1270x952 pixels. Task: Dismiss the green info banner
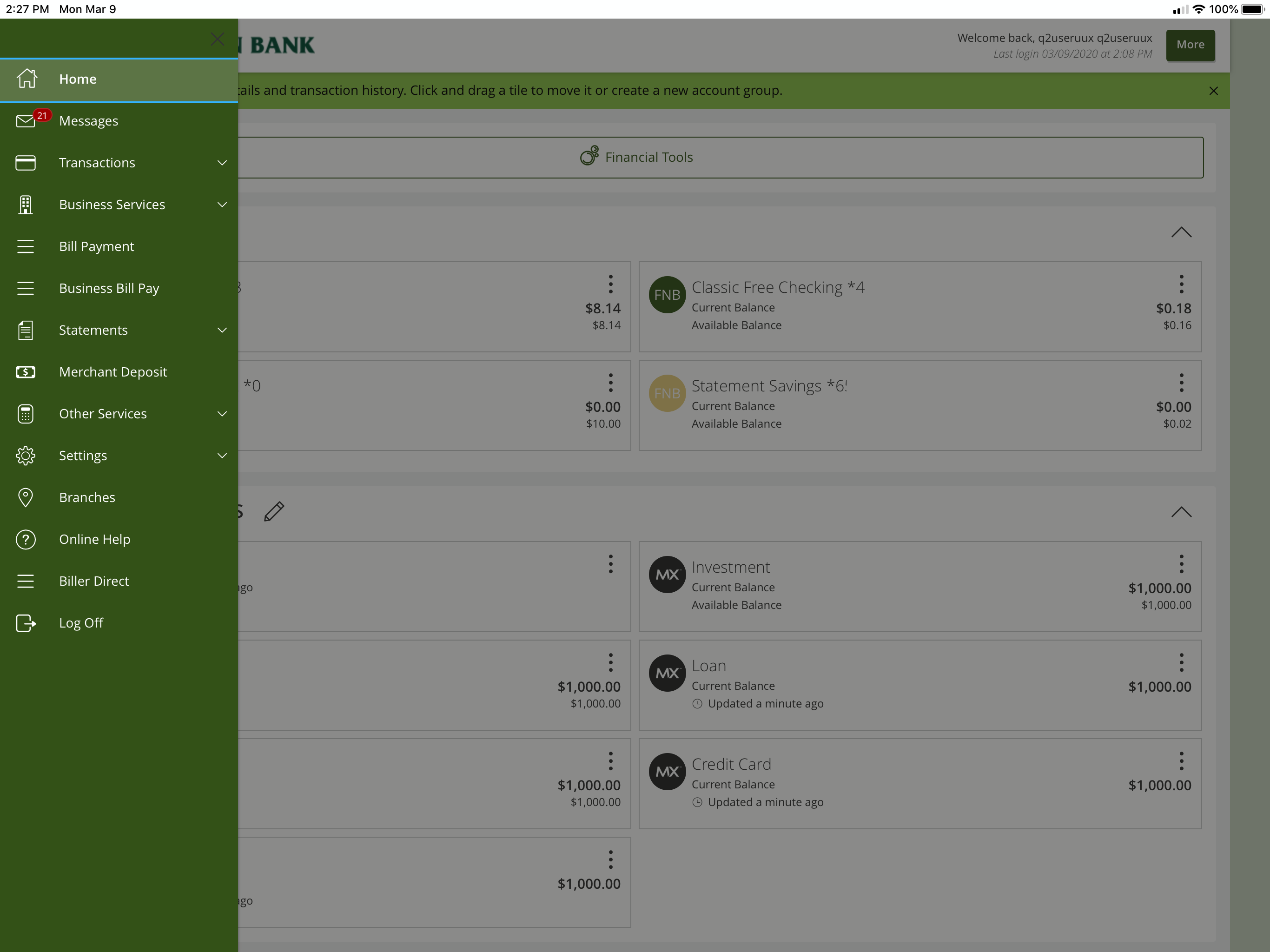[1213, 91]
